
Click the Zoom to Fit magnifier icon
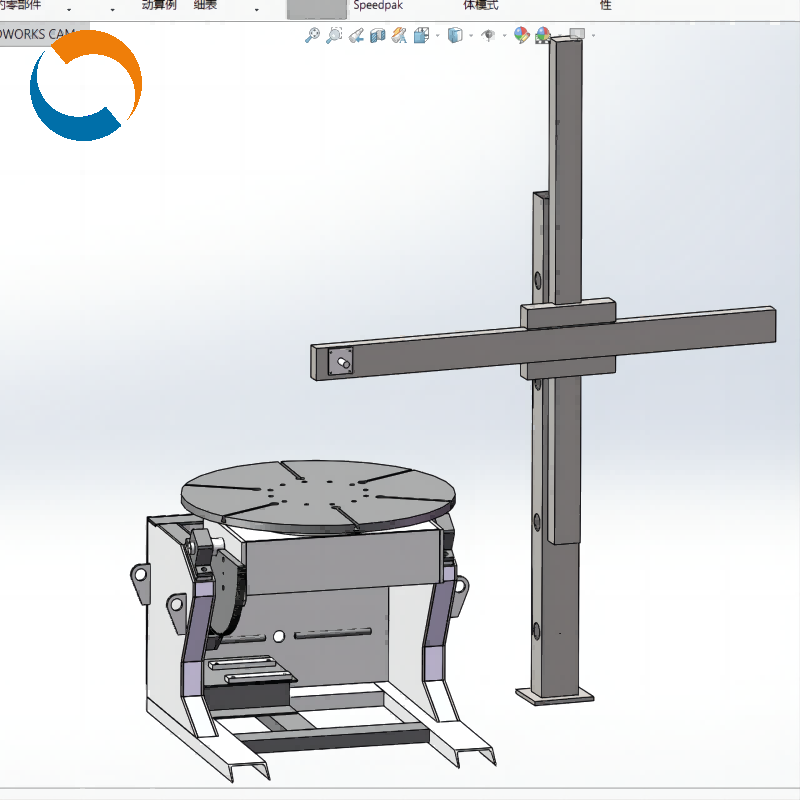click(x=312, y=36)
